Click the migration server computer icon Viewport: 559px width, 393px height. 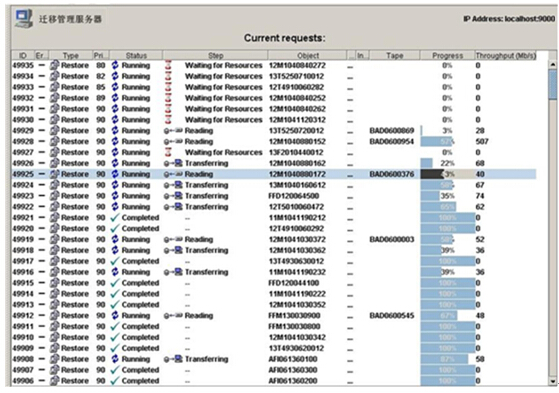coord(24,19)
